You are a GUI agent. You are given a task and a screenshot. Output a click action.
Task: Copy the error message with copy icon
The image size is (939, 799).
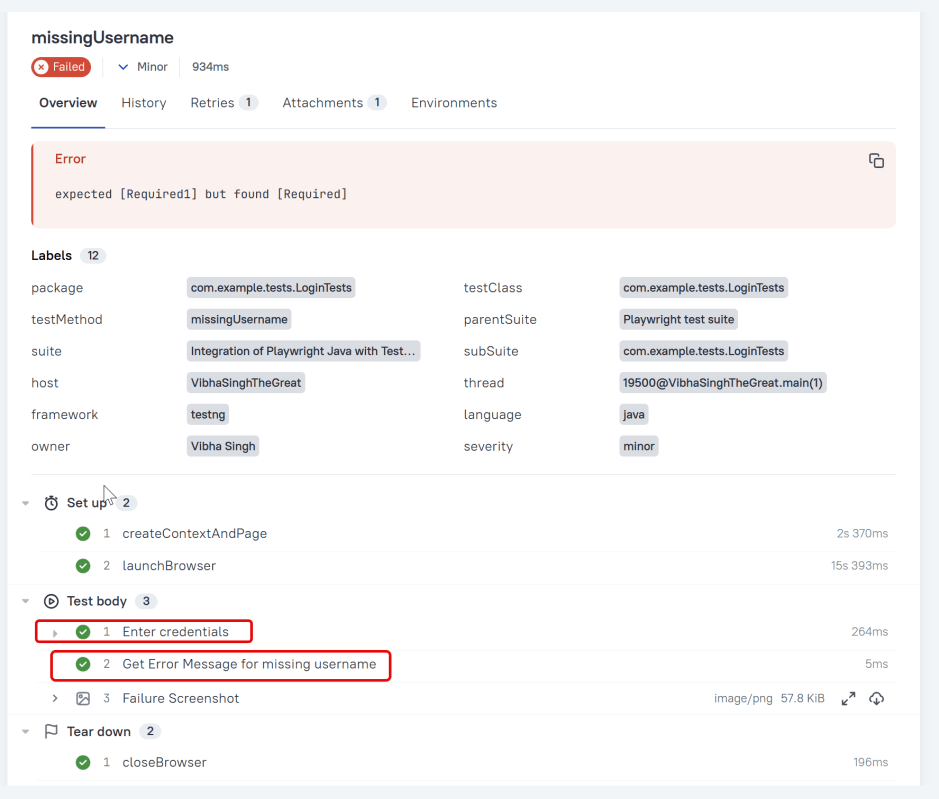pos(876,161)
